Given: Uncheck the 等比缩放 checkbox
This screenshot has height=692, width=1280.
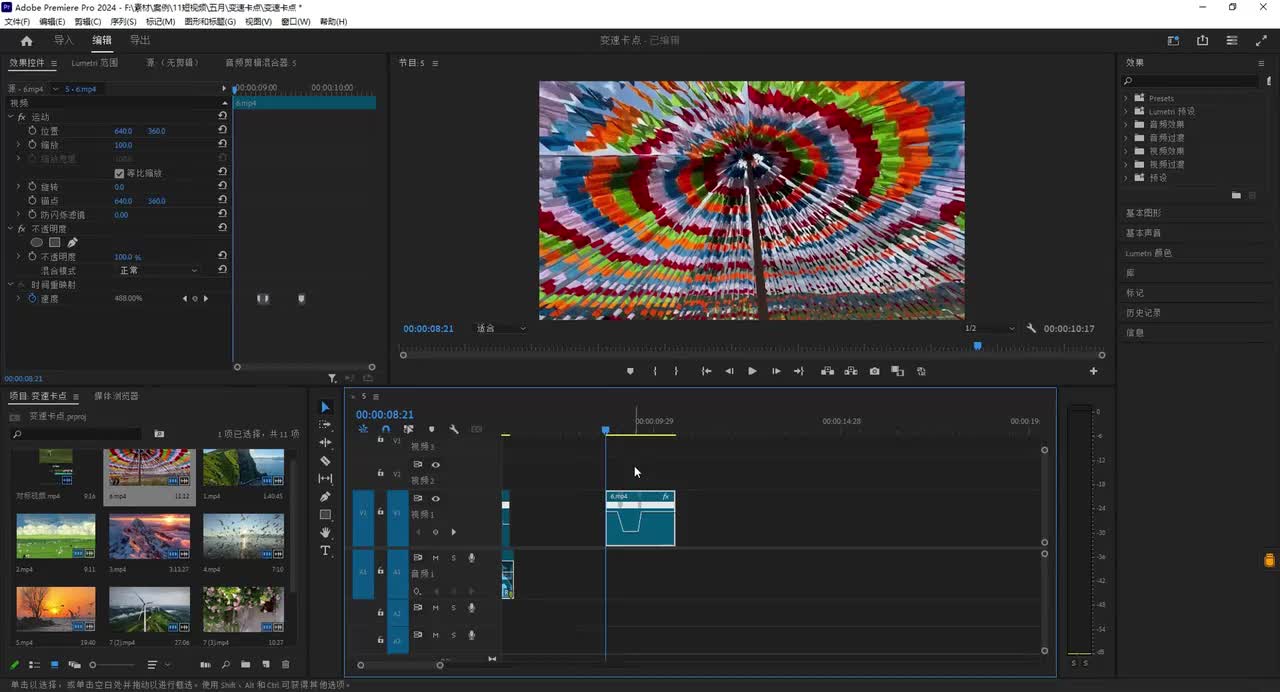Looking at the screenshot, I should click(120, 173).
